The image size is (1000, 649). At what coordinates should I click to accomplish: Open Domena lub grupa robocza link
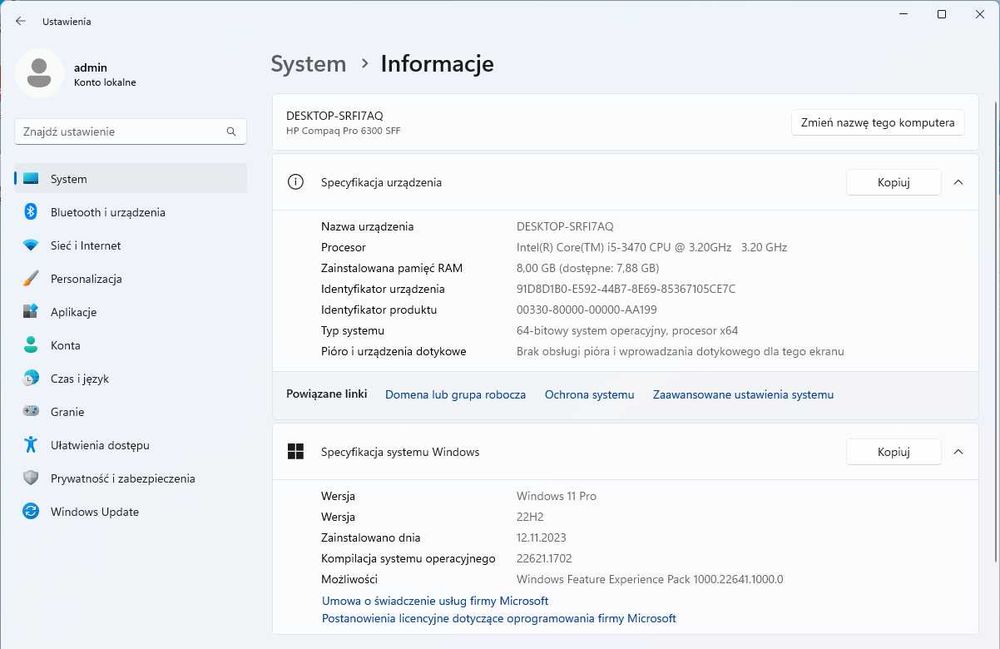[x=455, y=395]
